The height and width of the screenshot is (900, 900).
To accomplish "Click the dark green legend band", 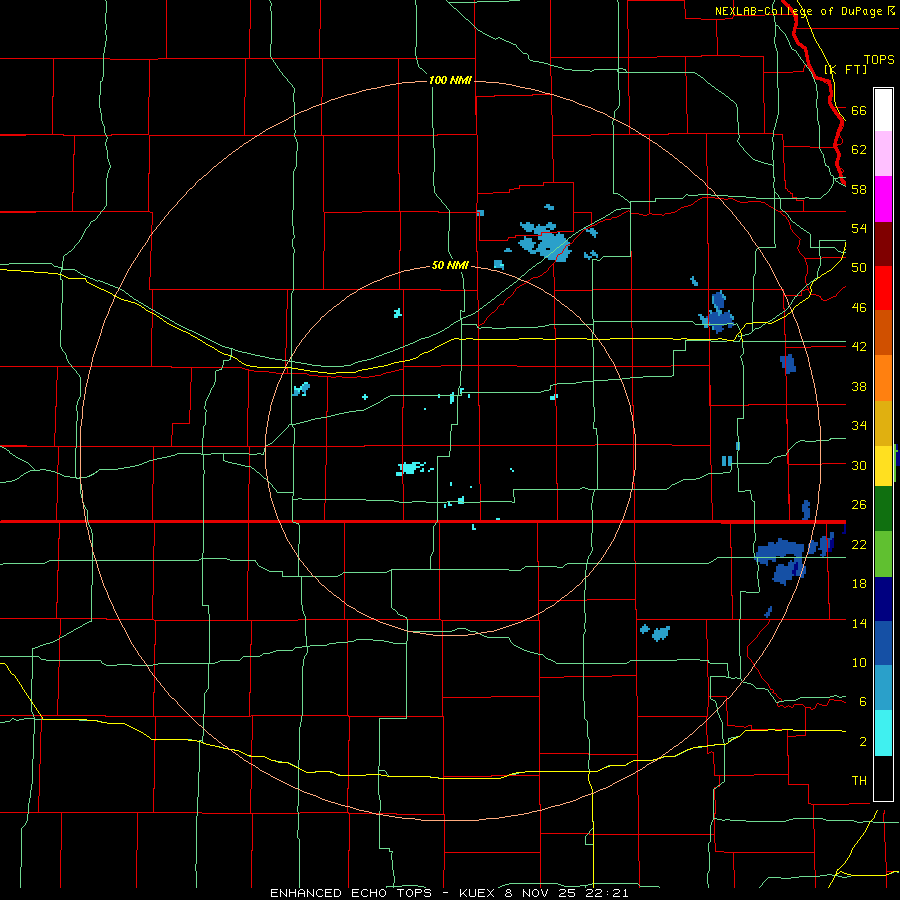I will (883, 509).
